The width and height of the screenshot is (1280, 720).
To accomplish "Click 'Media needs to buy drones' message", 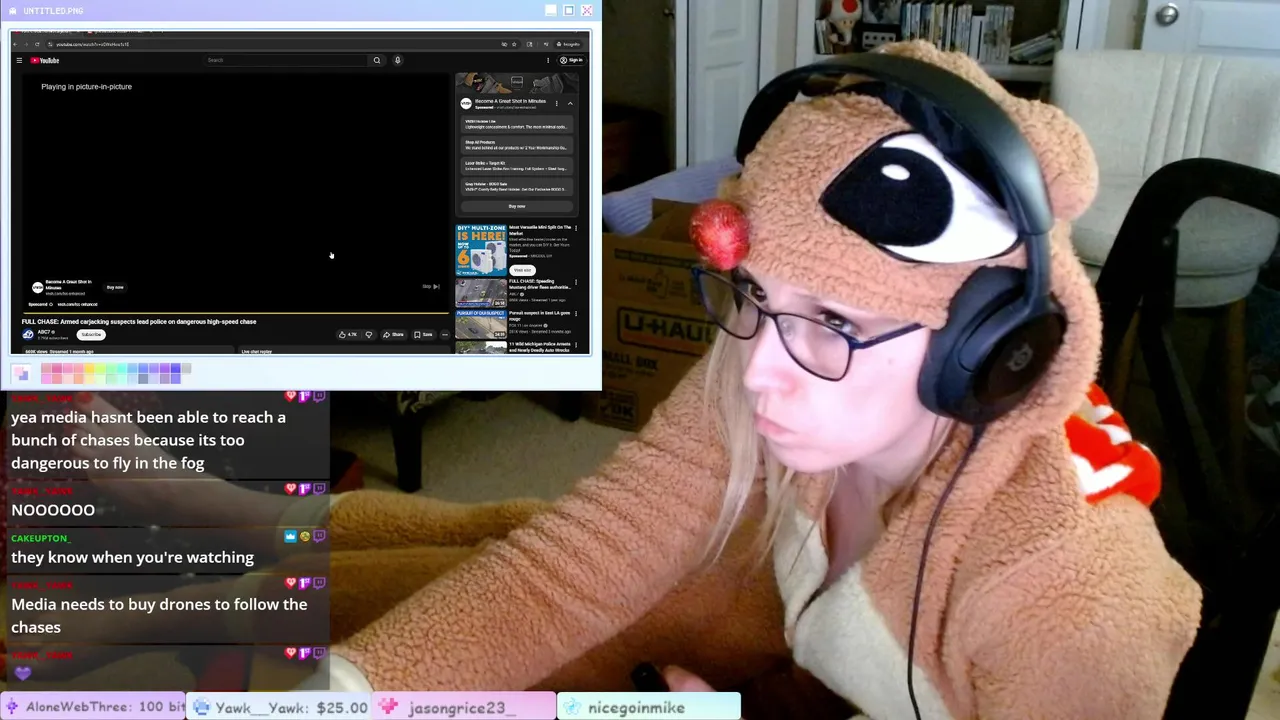I will tap(159, 615).
